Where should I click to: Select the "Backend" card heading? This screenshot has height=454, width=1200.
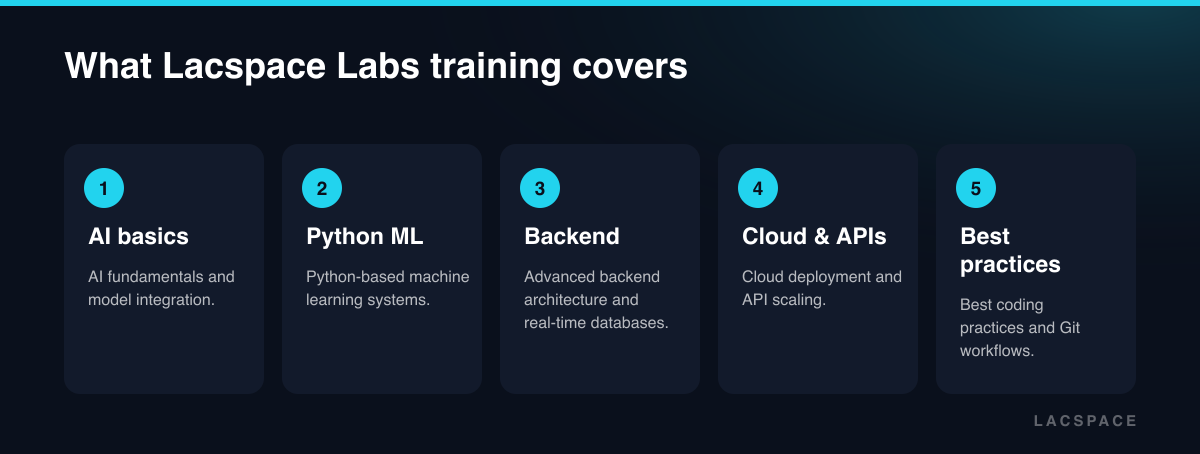[572, 237]
